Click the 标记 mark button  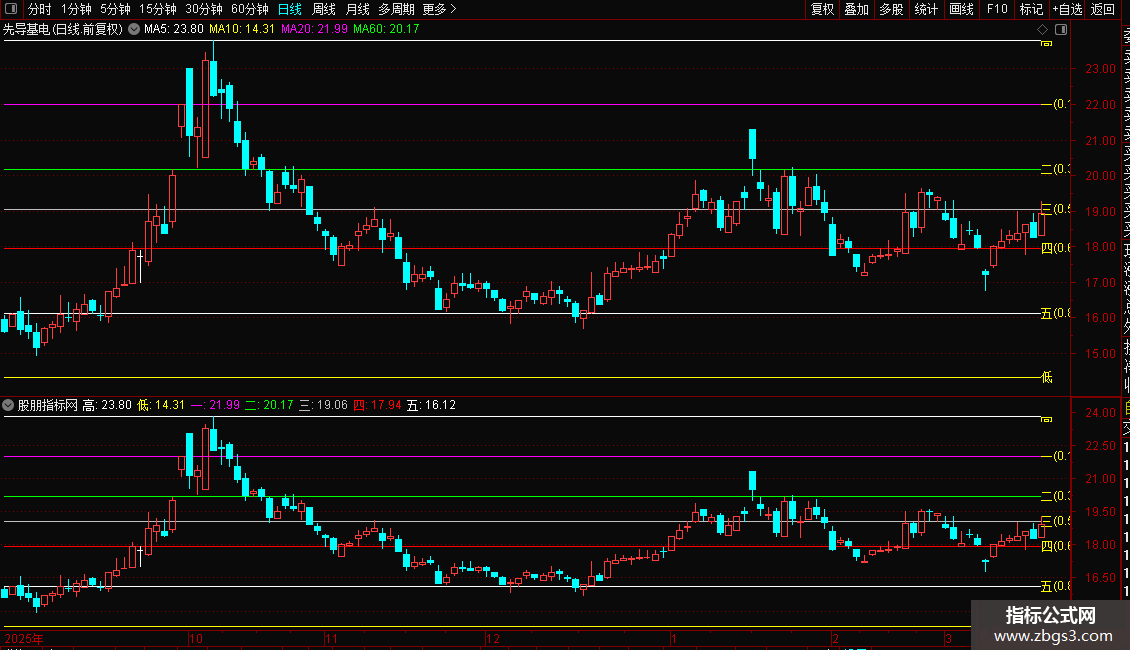tap(1031, 9)
